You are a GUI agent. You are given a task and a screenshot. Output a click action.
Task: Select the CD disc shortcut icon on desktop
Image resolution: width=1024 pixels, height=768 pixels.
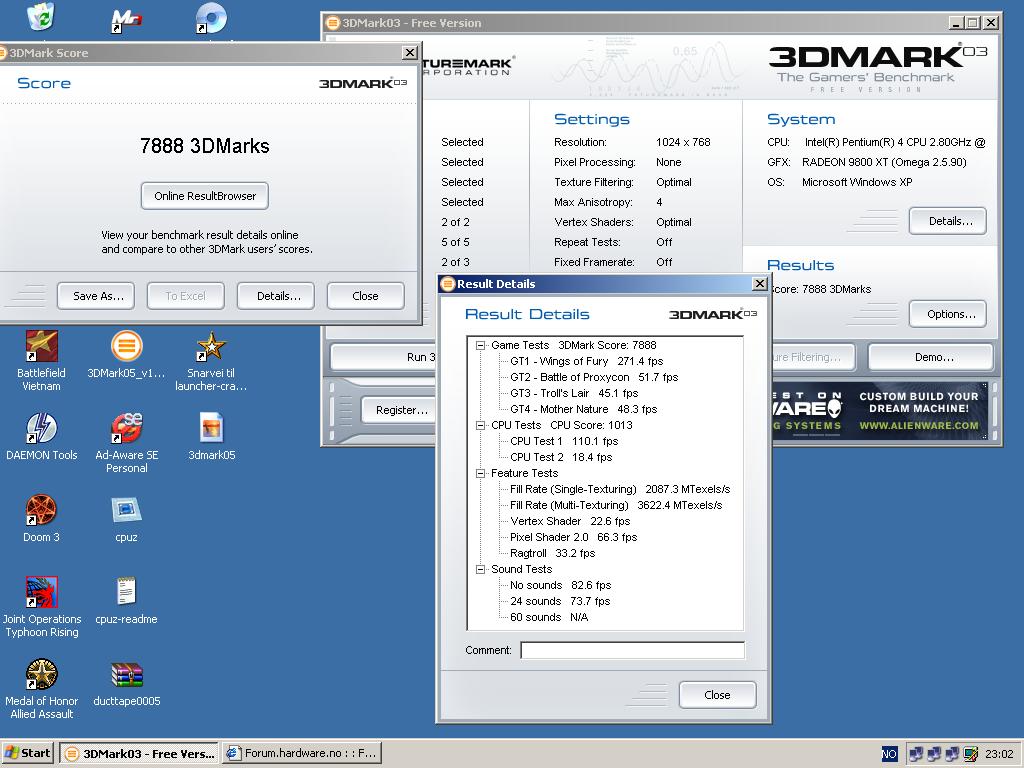(212, 18)
